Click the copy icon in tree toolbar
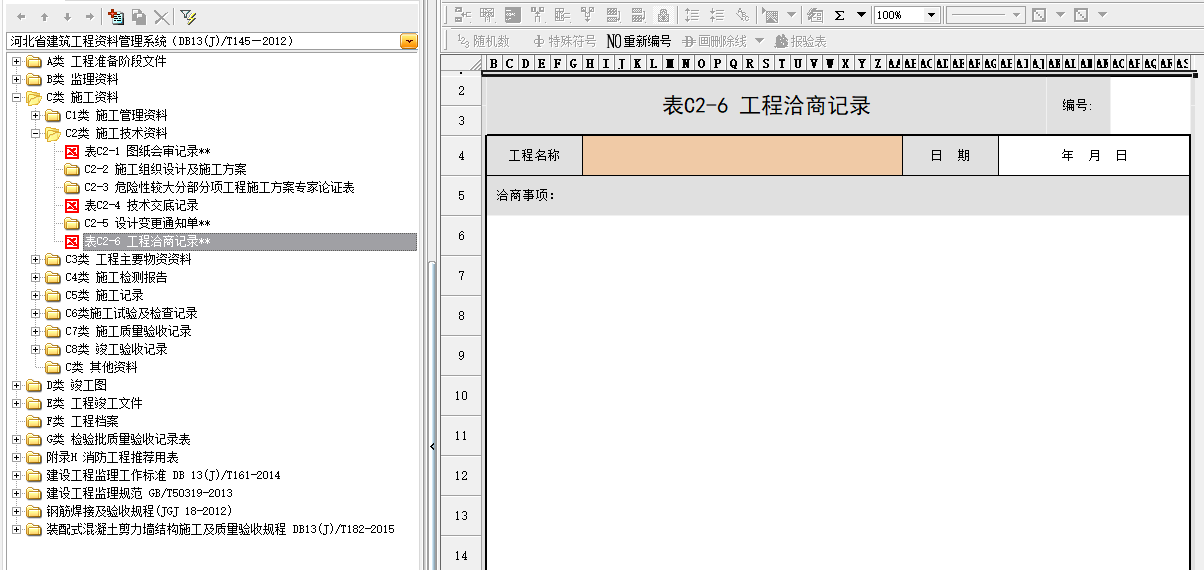Screen dimensions: 1204x570 pos(139,16)
